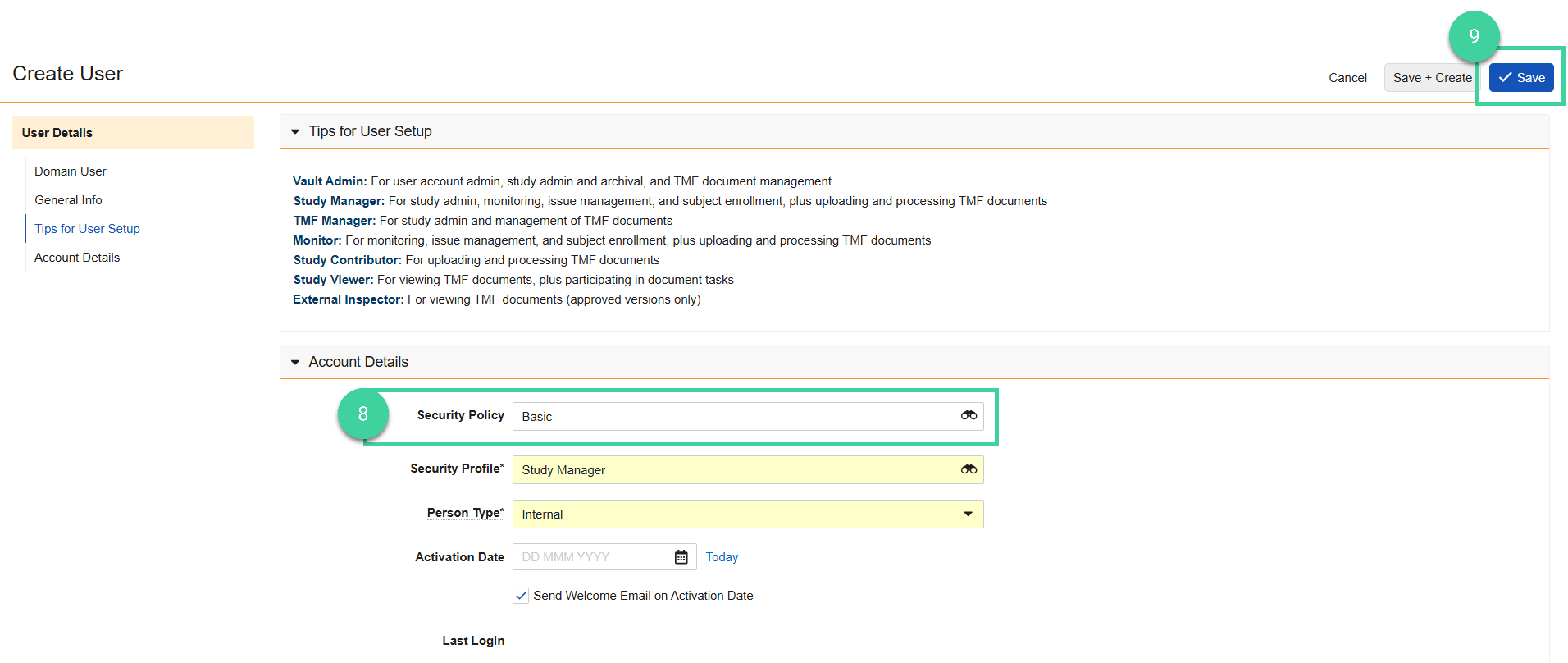The height and width of the screenshot is (663, 1568).
Task: Click the Save + Create button
Action: pyautogui.click(x=1432, y=78)
